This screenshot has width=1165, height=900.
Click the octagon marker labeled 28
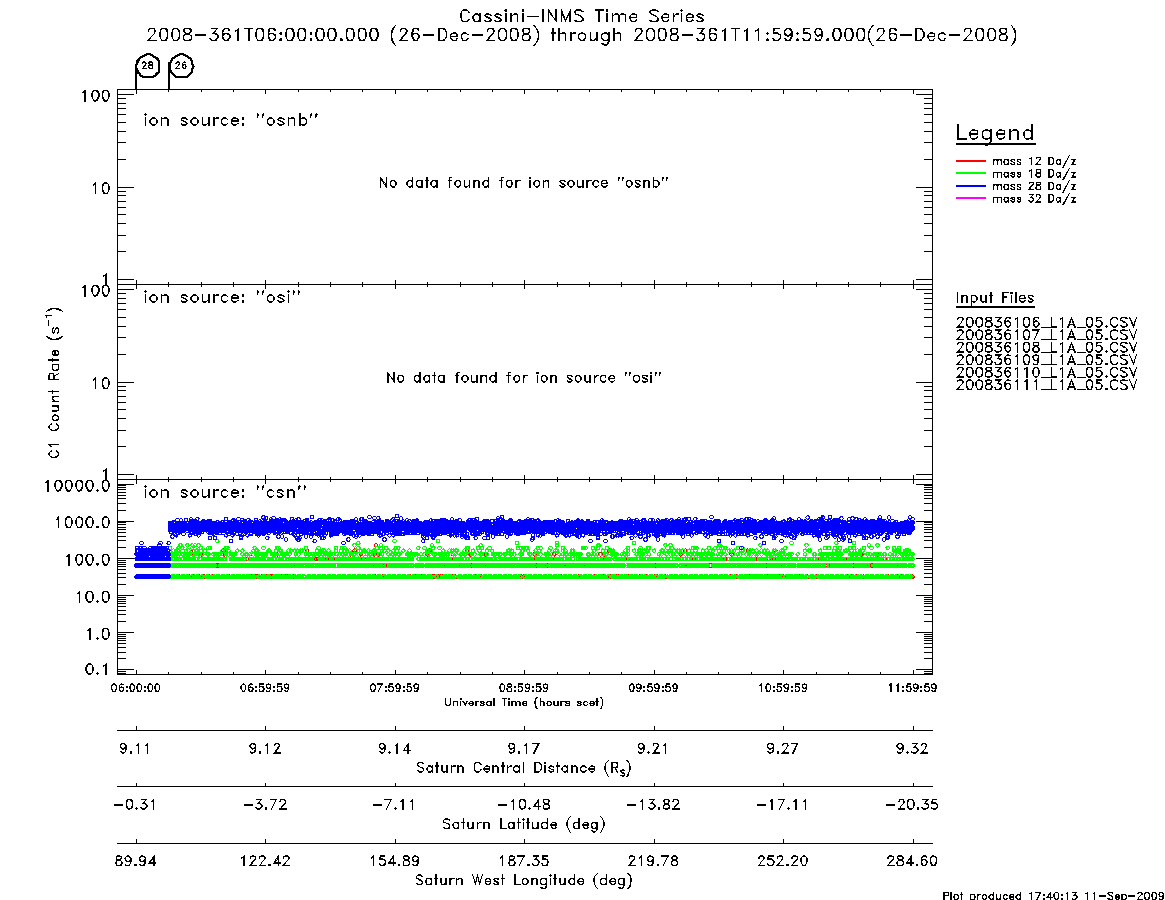(148, 66)
